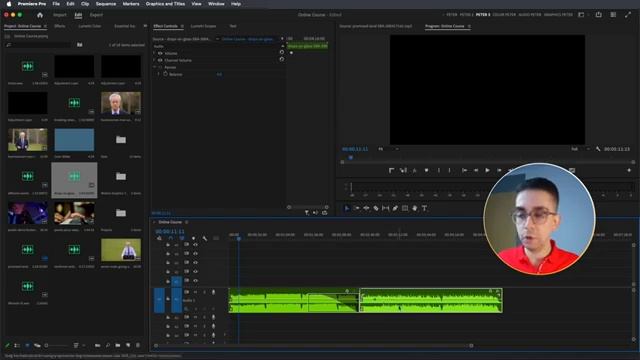Switch to the Lumetri Color tab
This screenshot has height=360, width=640.
(89, 26)
